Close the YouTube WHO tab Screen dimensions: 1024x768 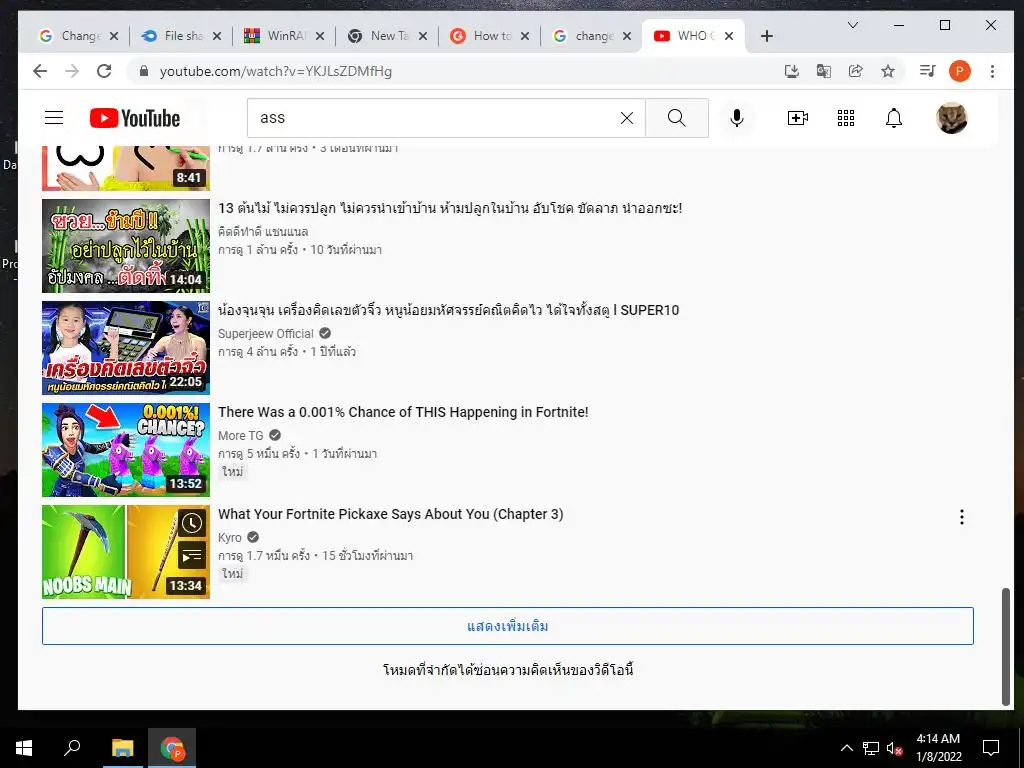point(729,37)
